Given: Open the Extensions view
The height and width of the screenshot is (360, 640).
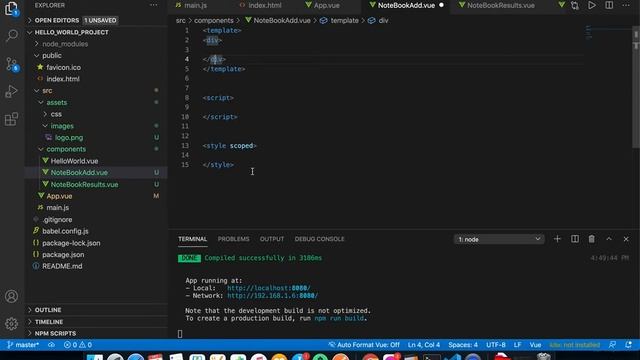Looking at the screenshot, I should click(11, 119).
